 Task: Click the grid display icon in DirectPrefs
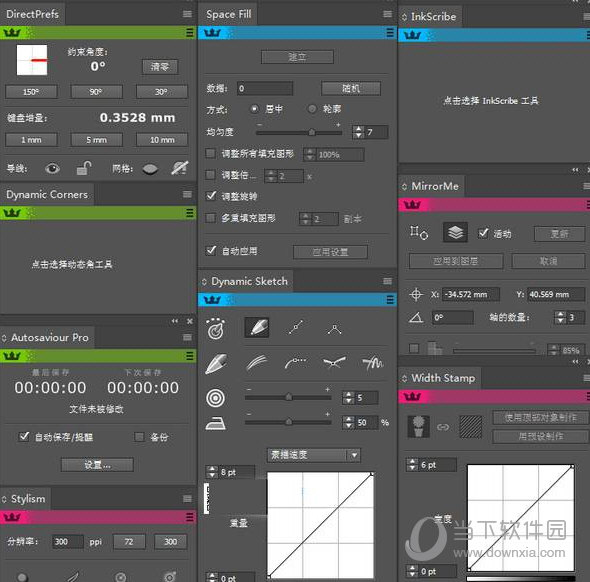click(x=150, y=169)
